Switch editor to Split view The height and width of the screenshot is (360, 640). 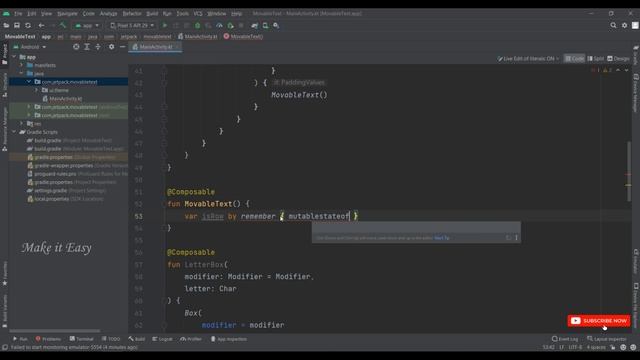(596, 59)
